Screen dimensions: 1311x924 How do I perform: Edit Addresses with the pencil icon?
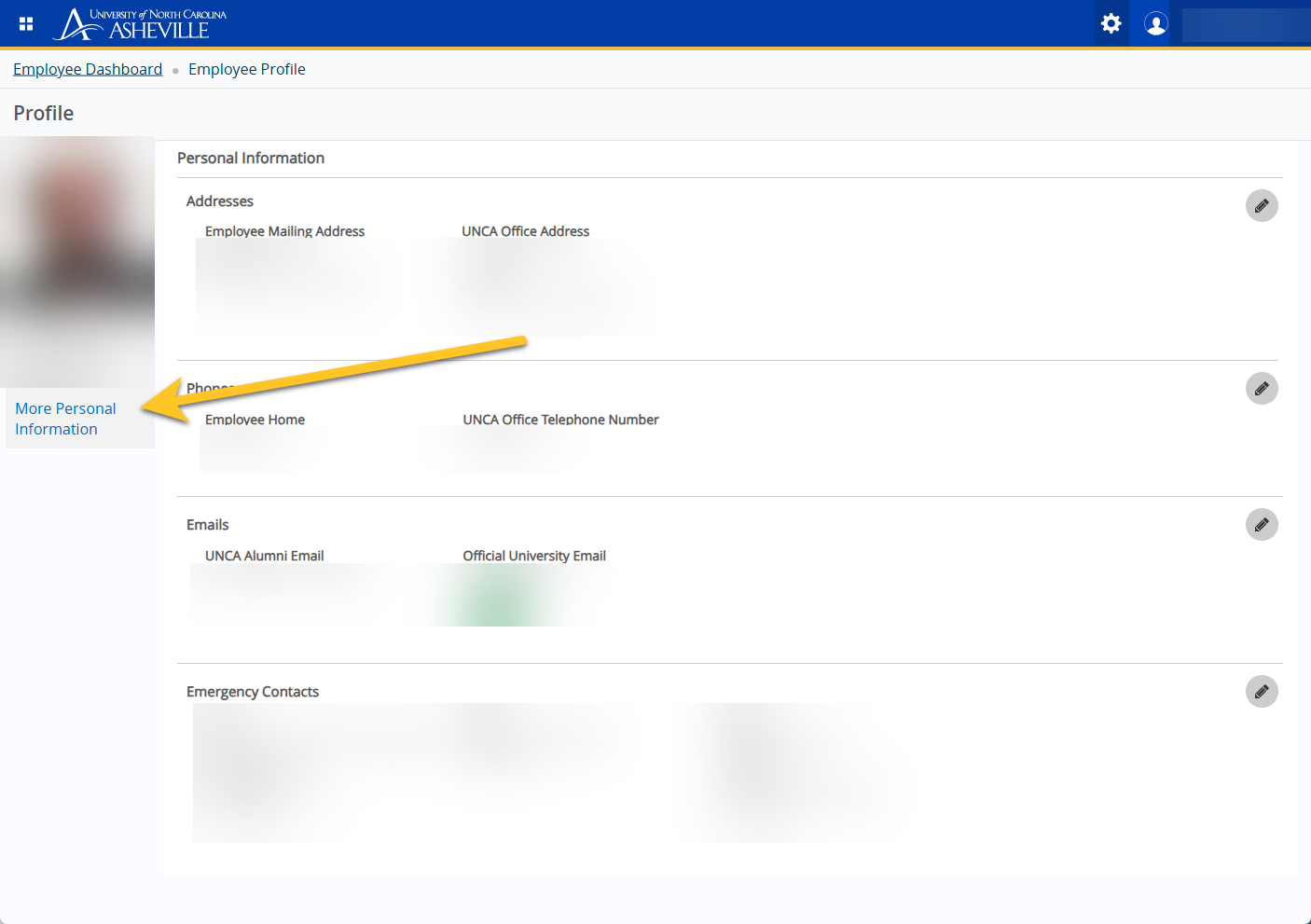tap(1261, 206)
